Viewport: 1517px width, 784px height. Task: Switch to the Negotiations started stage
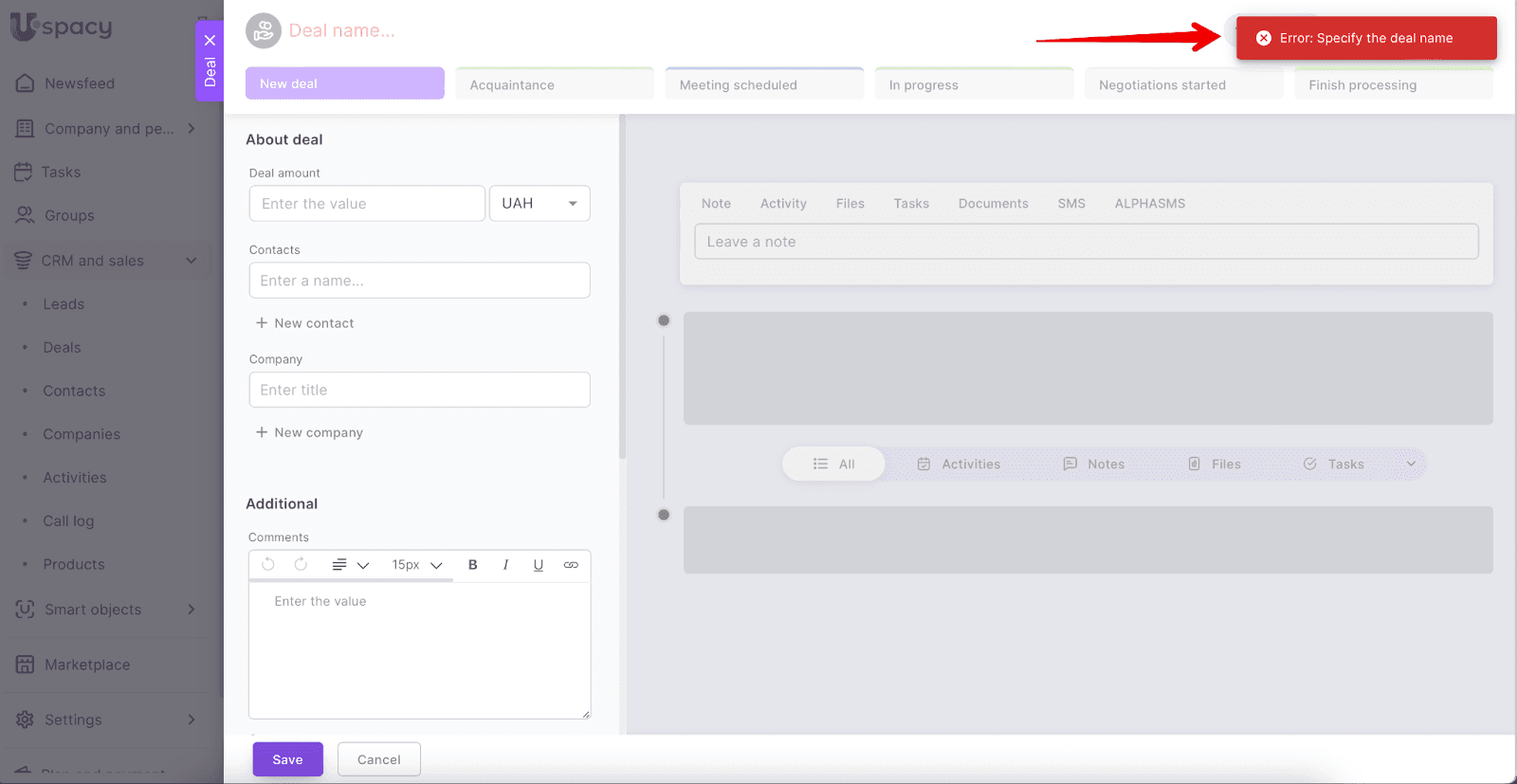pos(1183,84)
